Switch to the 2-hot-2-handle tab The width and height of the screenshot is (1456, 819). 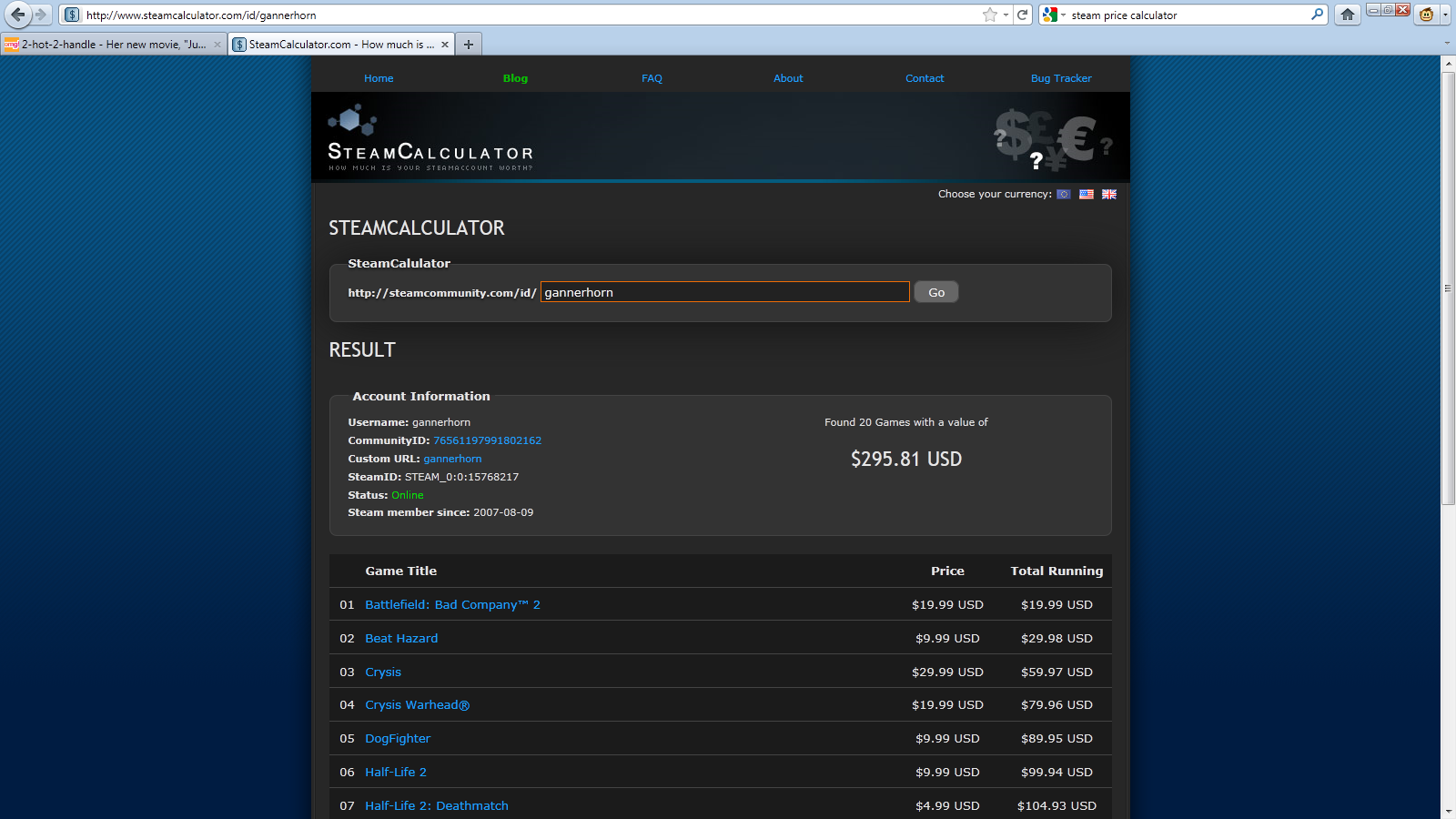click(114, 45)
